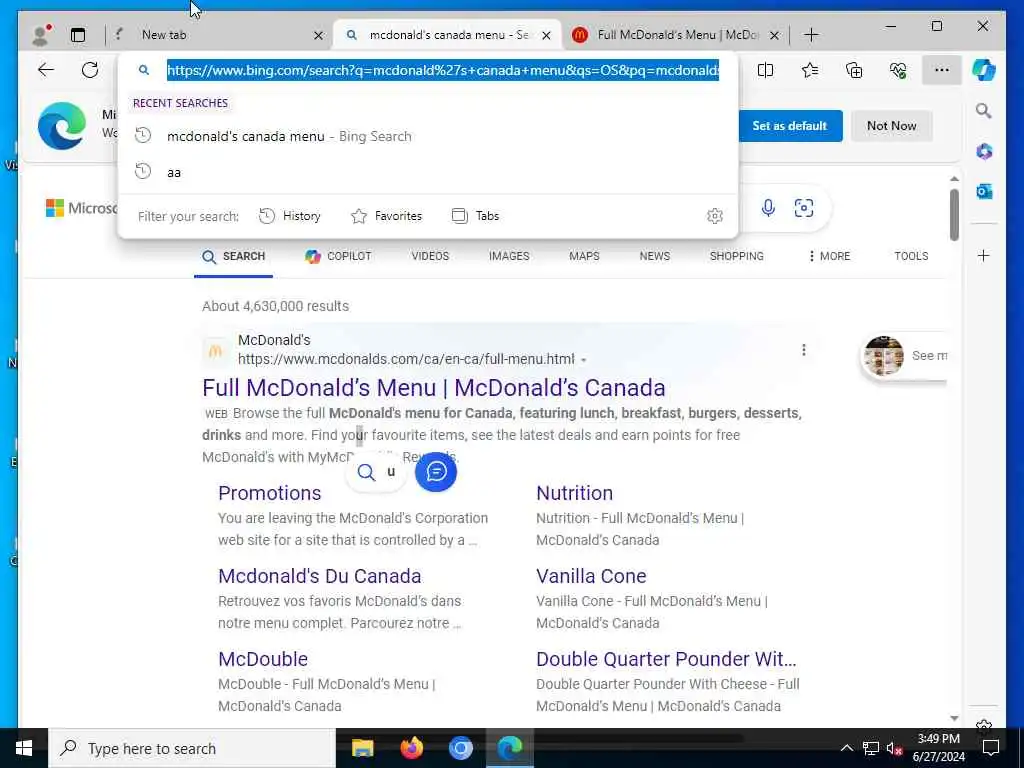Image resolution: width=1024 pixels, height=768 pixels.
Task: Click sidebar search magnifier icon
Action: 984,111
